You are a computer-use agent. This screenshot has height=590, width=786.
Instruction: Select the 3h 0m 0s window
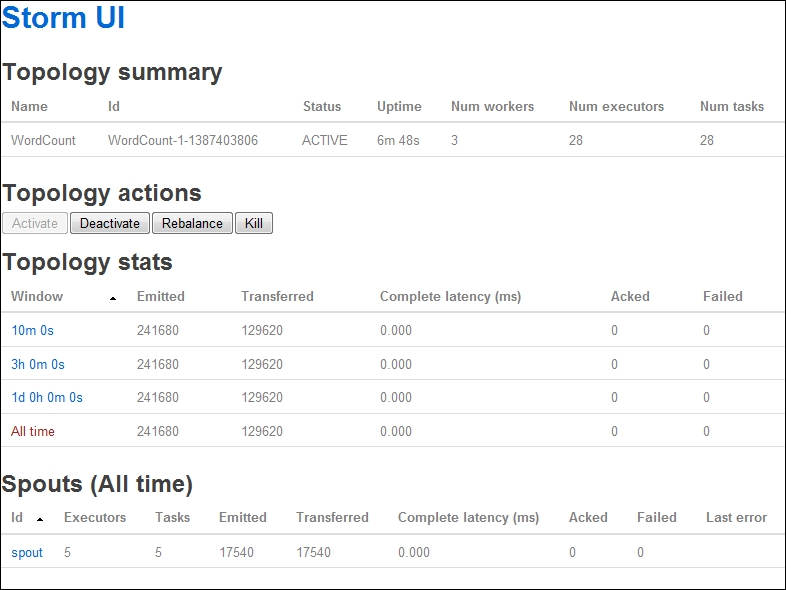pyautogui.click(x=38, y=364)
